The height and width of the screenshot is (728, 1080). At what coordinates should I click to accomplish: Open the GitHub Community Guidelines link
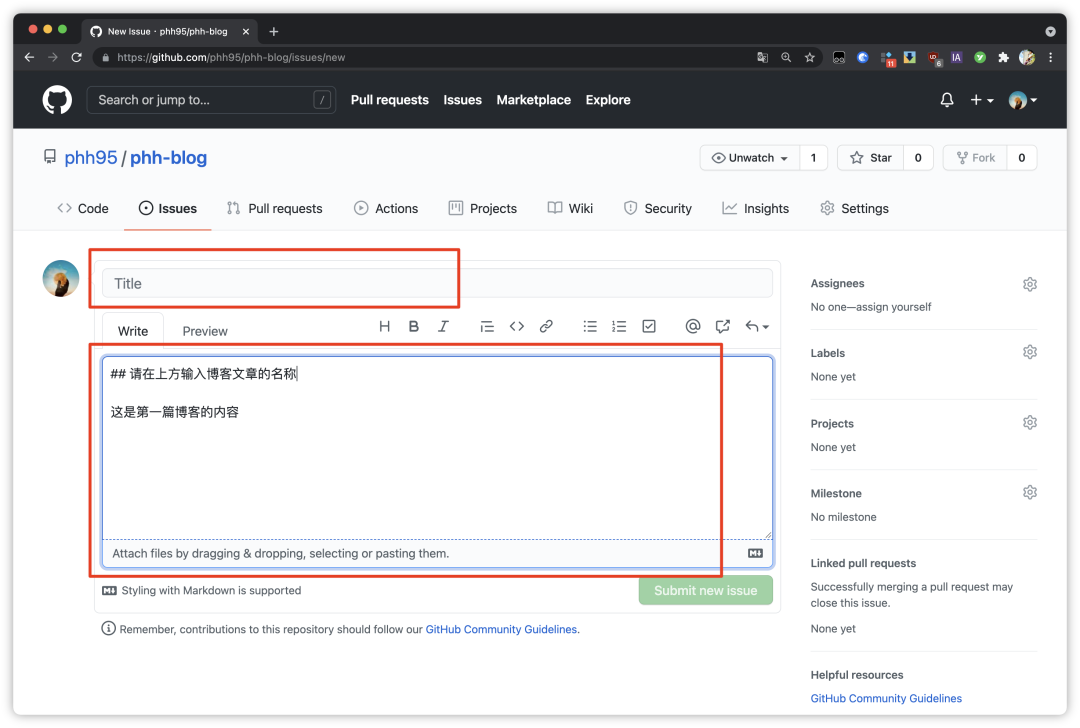(x=501, y=629)
